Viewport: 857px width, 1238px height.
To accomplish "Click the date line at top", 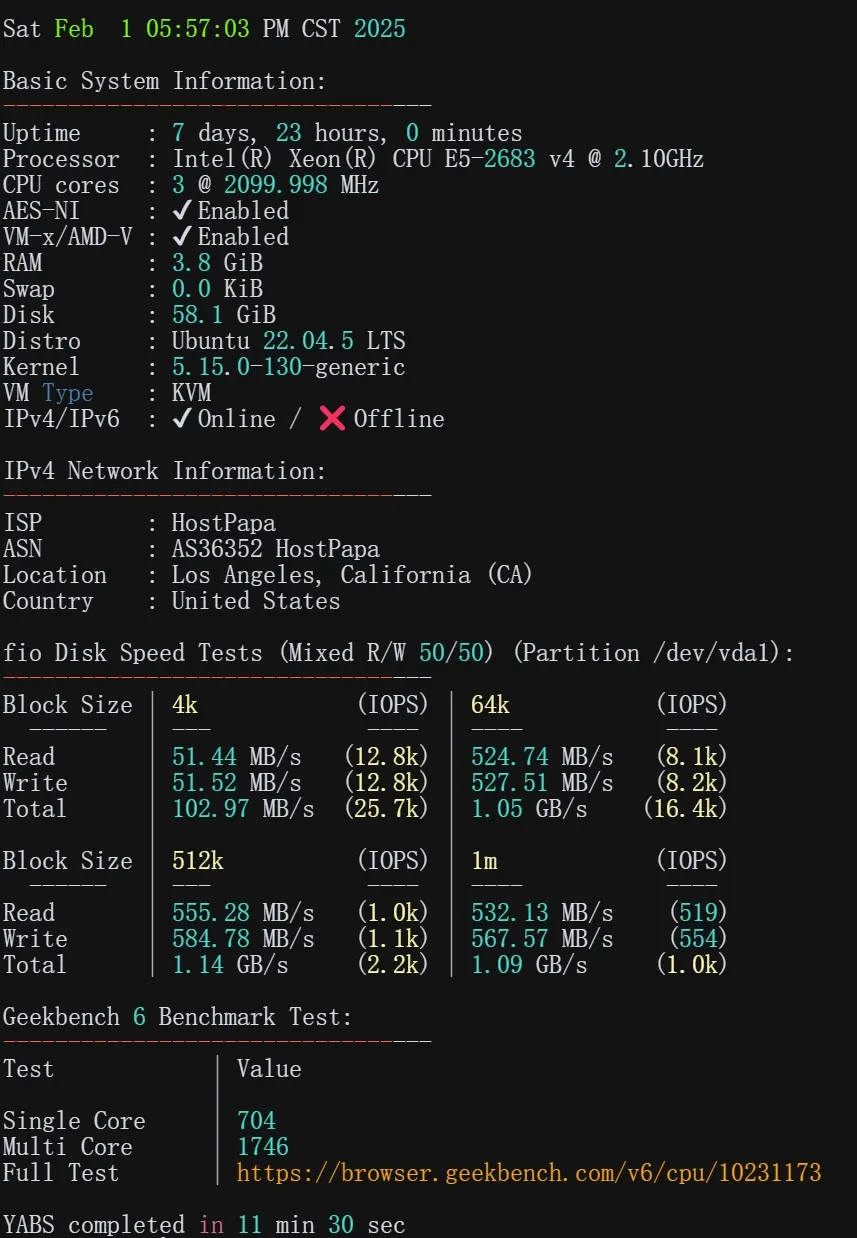I will pos(204,29).
